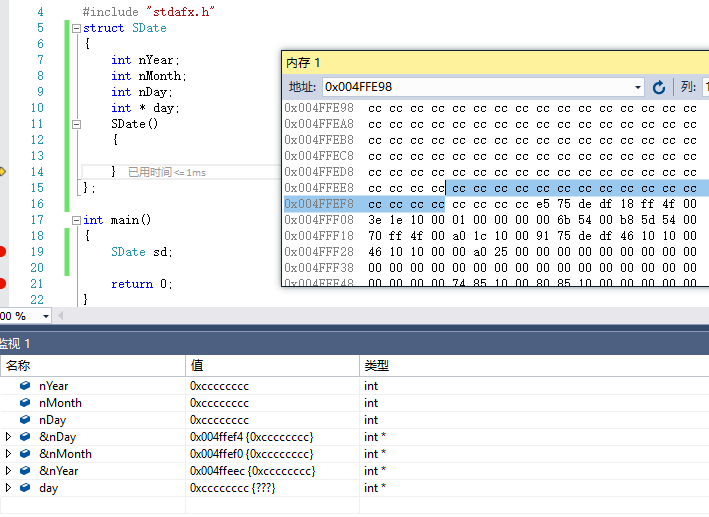The image size is (709, 517).
Task: Open the editor zoom percentage dropdown
Action: 46,316
